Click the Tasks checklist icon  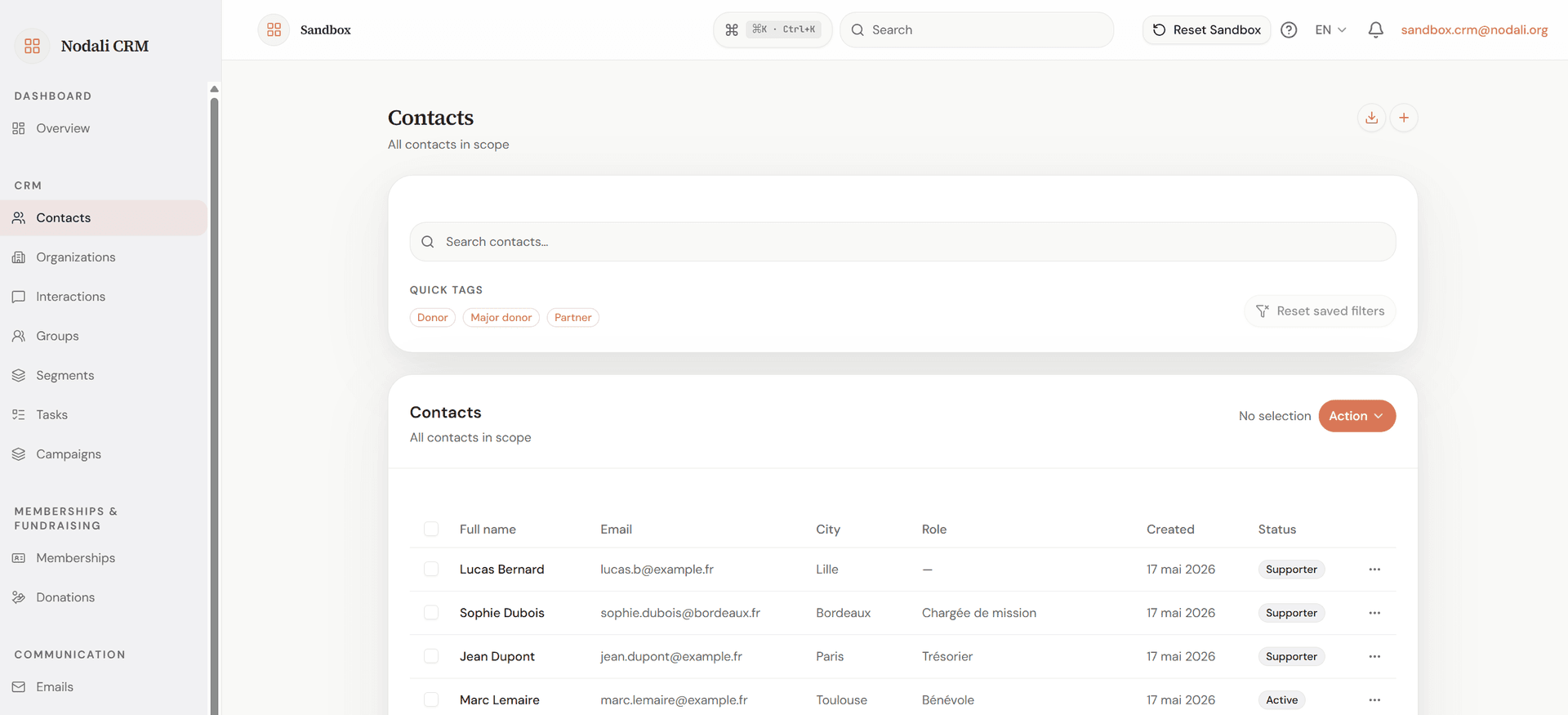pyautogui.click(x=19, y=414)
